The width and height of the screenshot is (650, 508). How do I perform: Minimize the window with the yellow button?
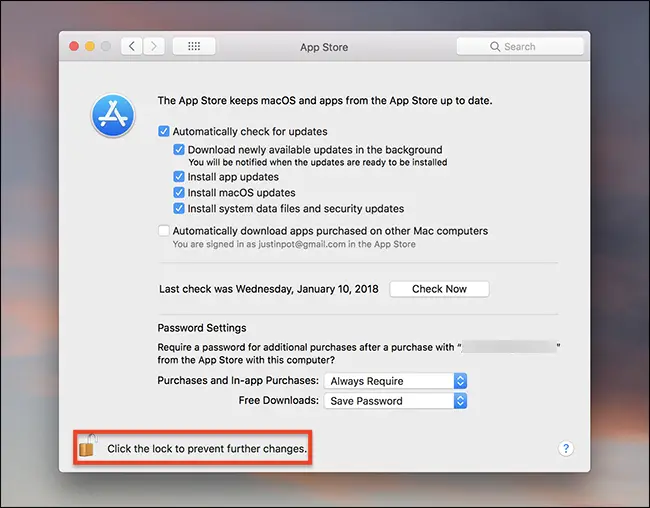pos(90,46)
